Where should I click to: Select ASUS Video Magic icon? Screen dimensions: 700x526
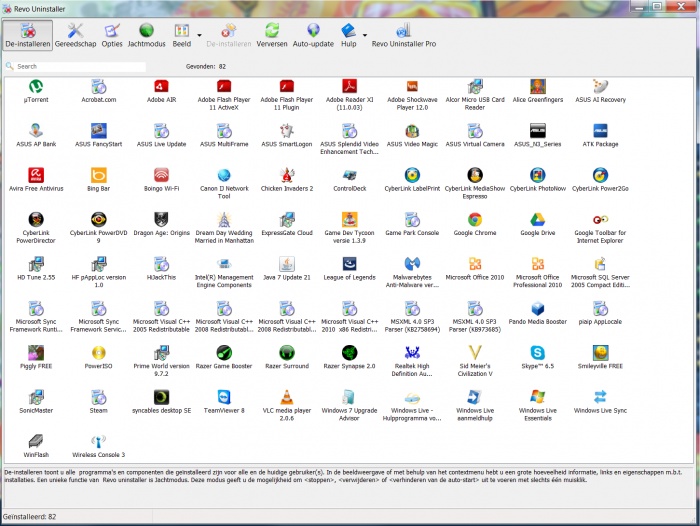pos(412,130)
